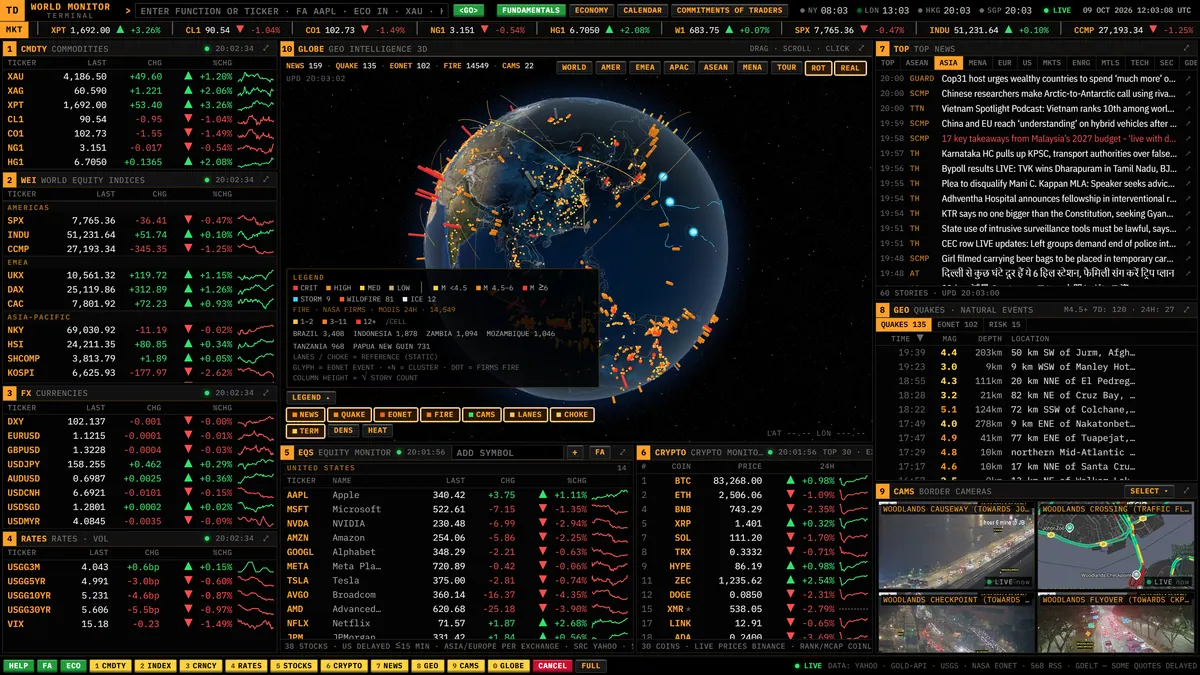Click the number 6 badge of CRYPTO panel
This screenshot has height=675, width=1200.
coord(644,452)
